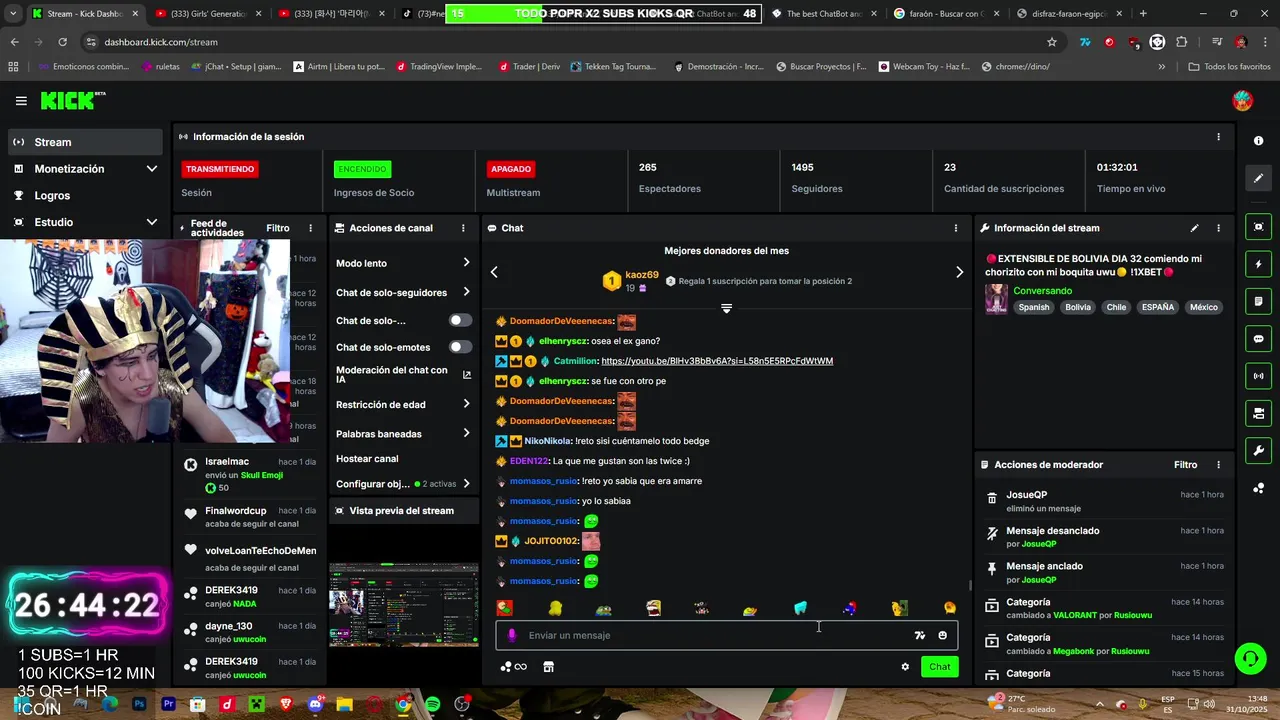1280x720 pixels.
Task: Open chat panel three-dot menu
Action: (956, 228)
